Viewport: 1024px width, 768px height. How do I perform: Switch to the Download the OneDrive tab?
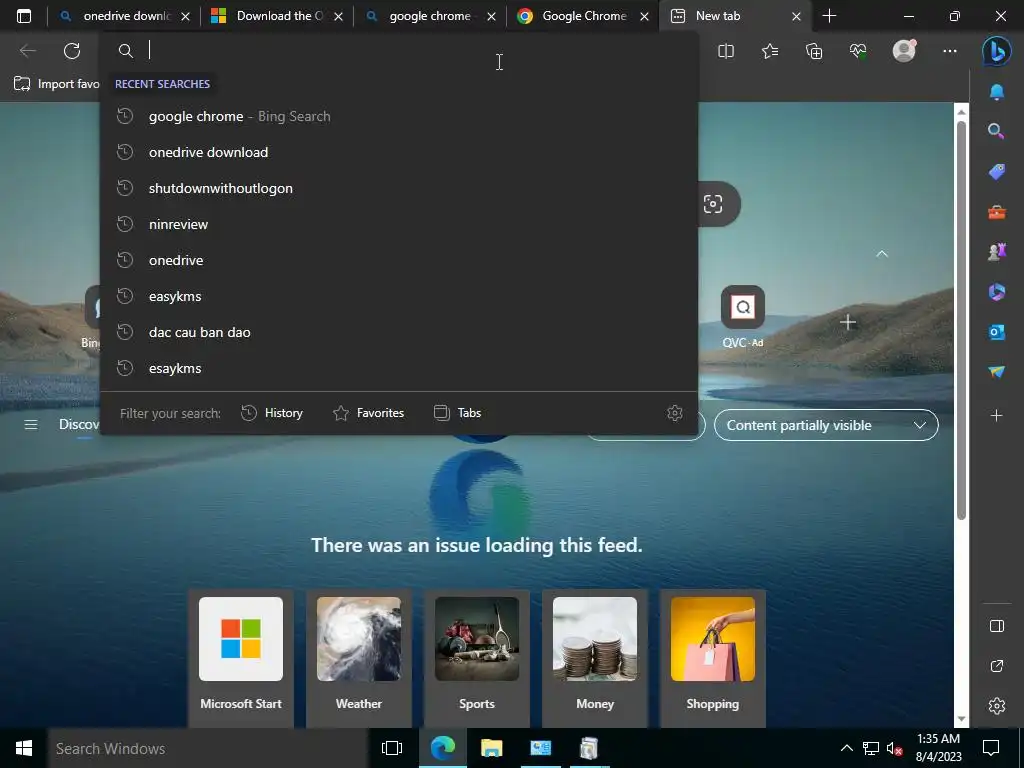(277, 16)
